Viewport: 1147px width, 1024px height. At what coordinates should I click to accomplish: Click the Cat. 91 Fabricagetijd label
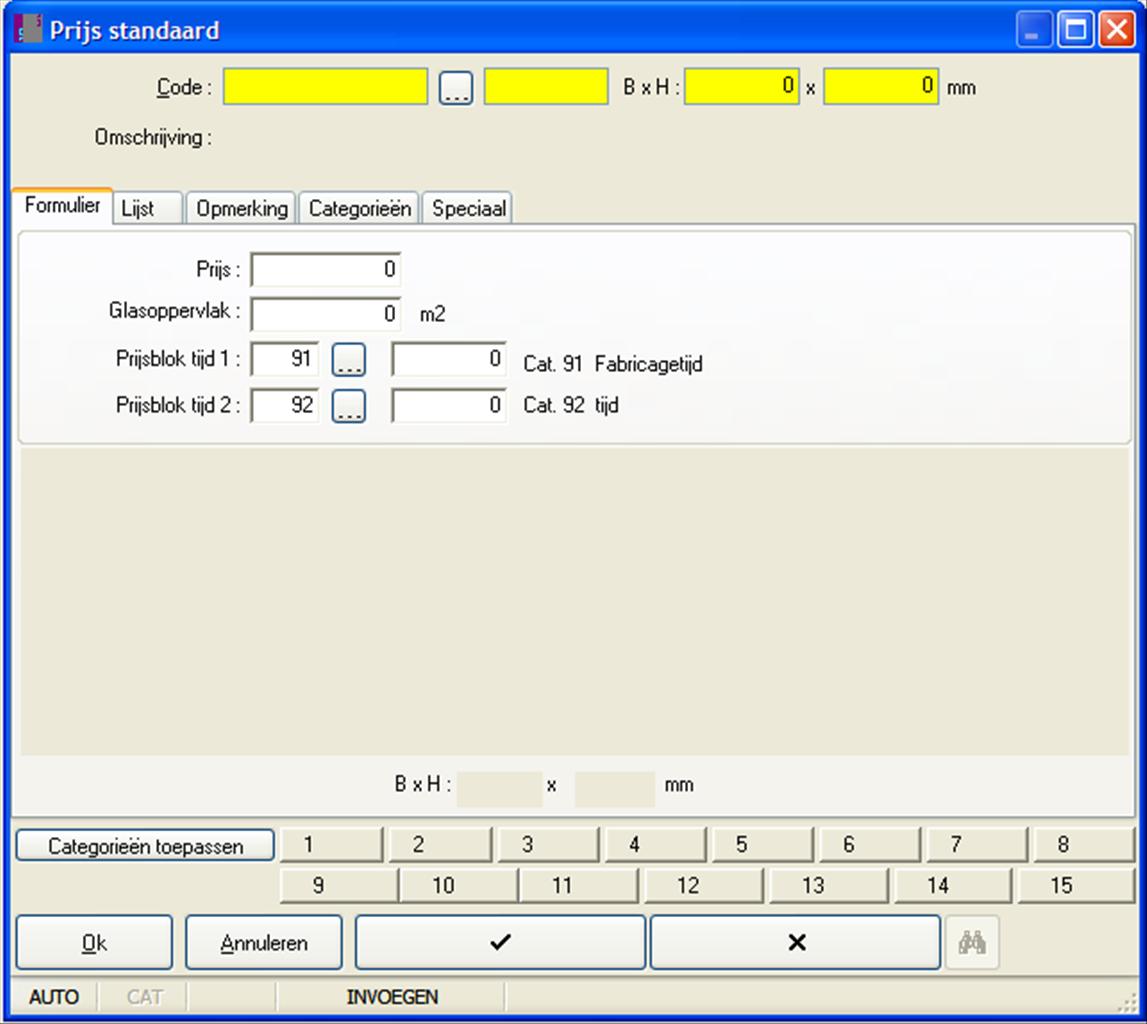tap(613, 364)
